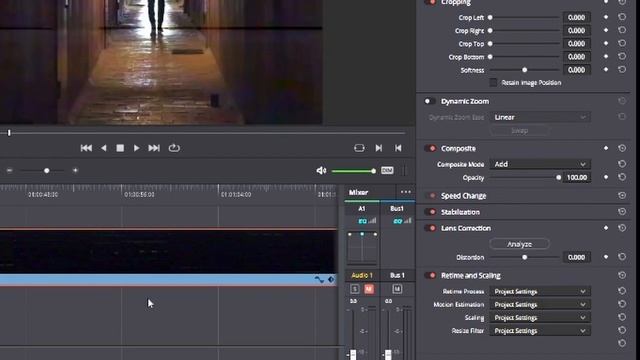This screenshot has width=640, height=360.
Task: Jump to last frame transport button
Action: point(154,148)
